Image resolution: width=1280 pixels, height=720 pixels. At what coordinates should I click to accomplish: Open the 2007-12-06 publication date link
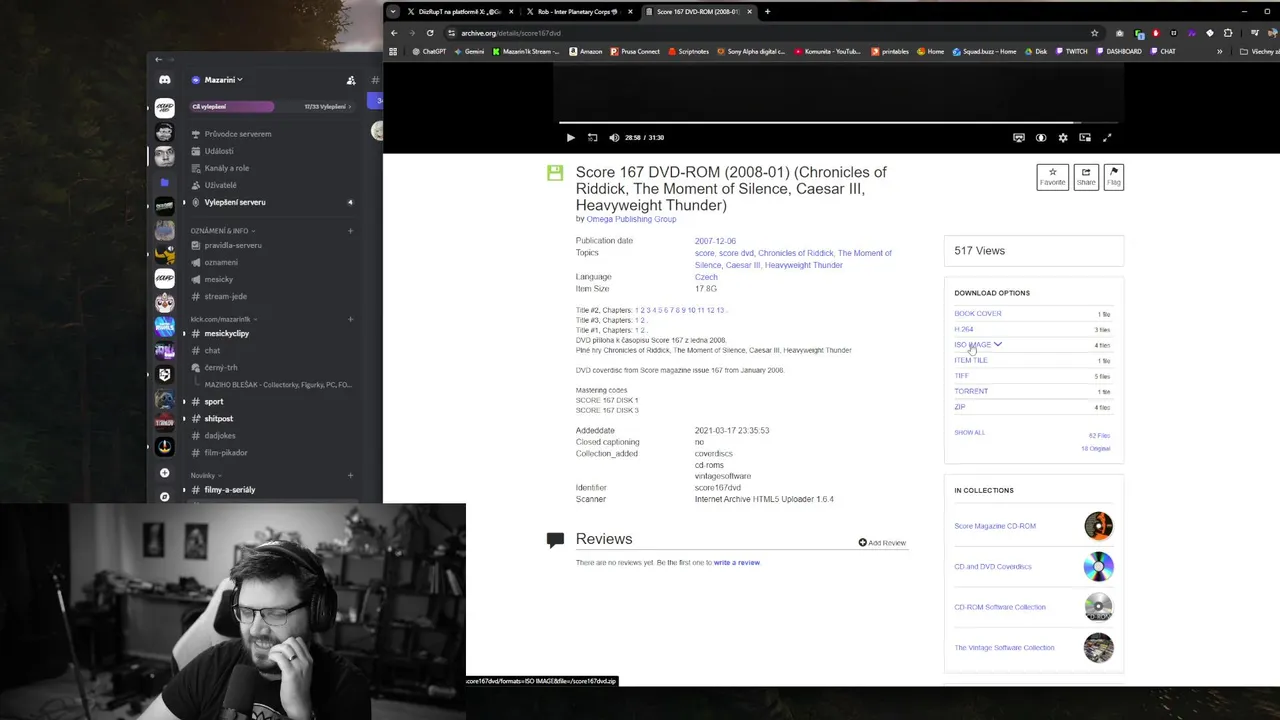tap(715, 241)
